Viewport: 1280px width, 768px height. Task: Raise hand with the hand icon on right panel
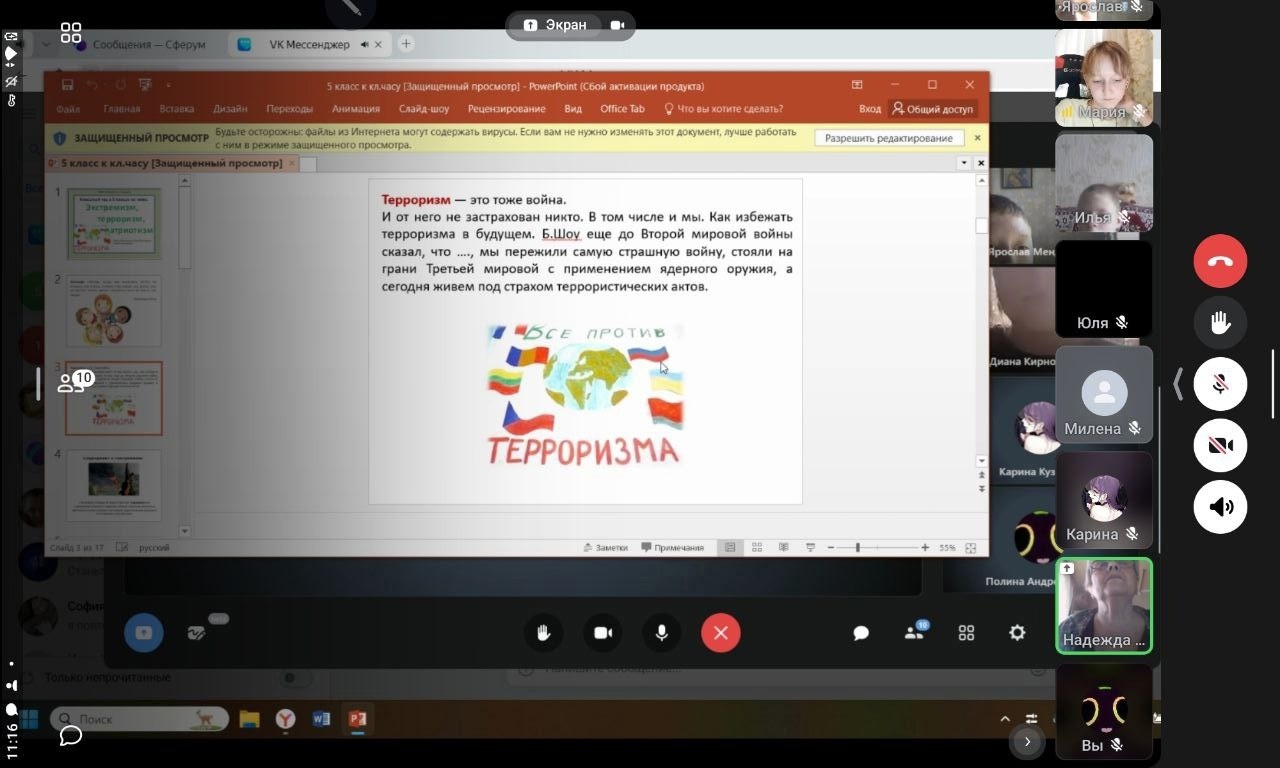click(x=1220, y=322)
